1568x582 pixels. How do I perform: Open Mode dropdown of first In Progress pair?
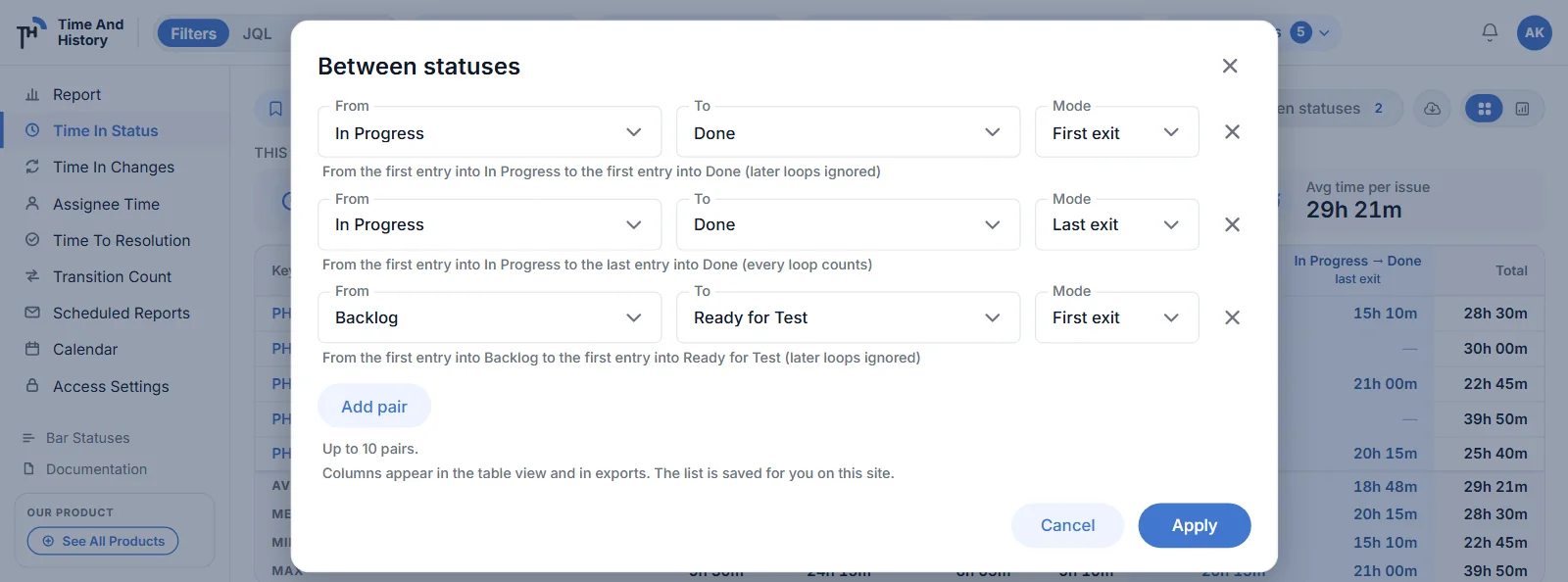[1117, 132]
